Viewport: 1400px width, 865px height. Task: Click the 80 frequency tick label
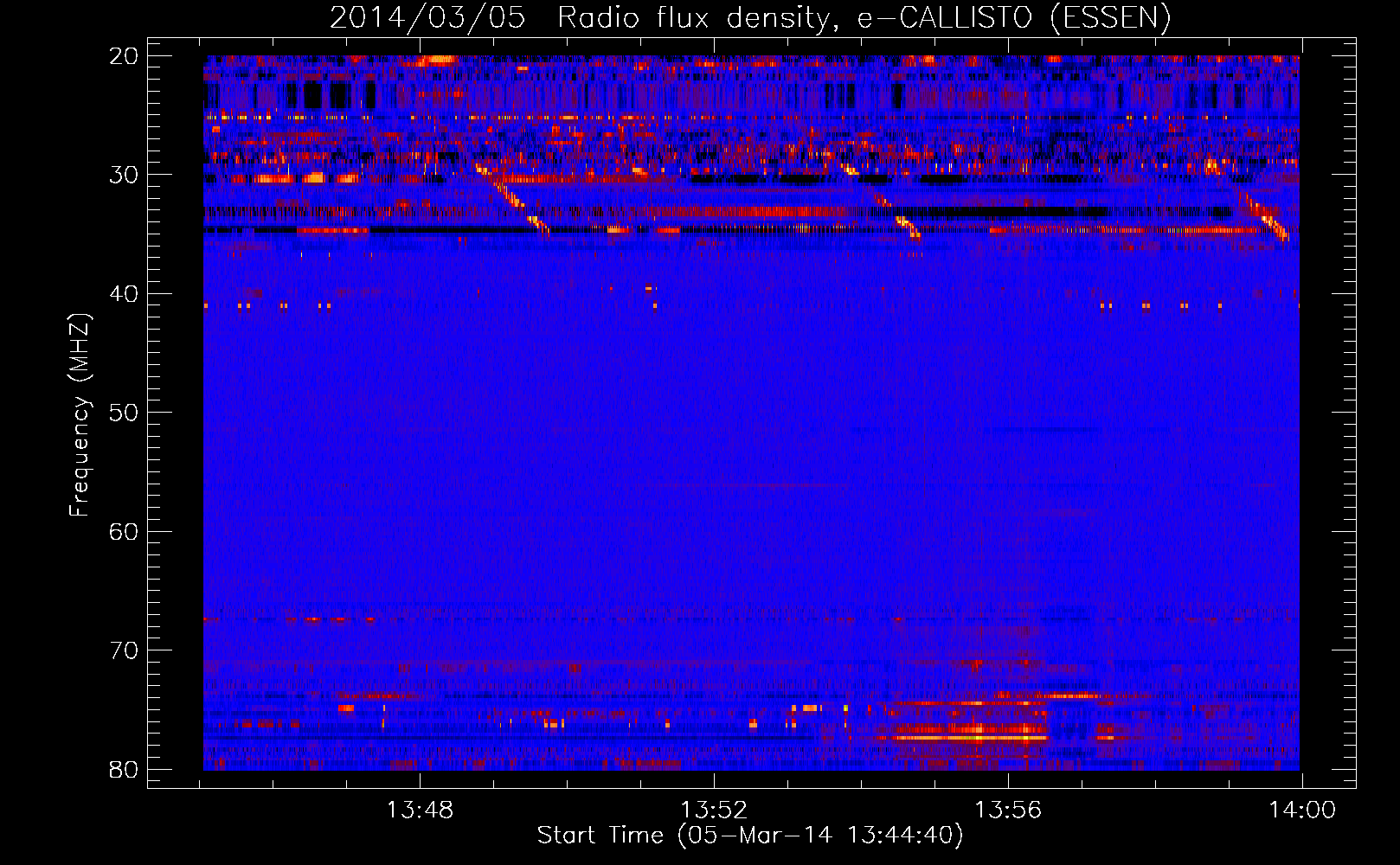click(124, 769)
